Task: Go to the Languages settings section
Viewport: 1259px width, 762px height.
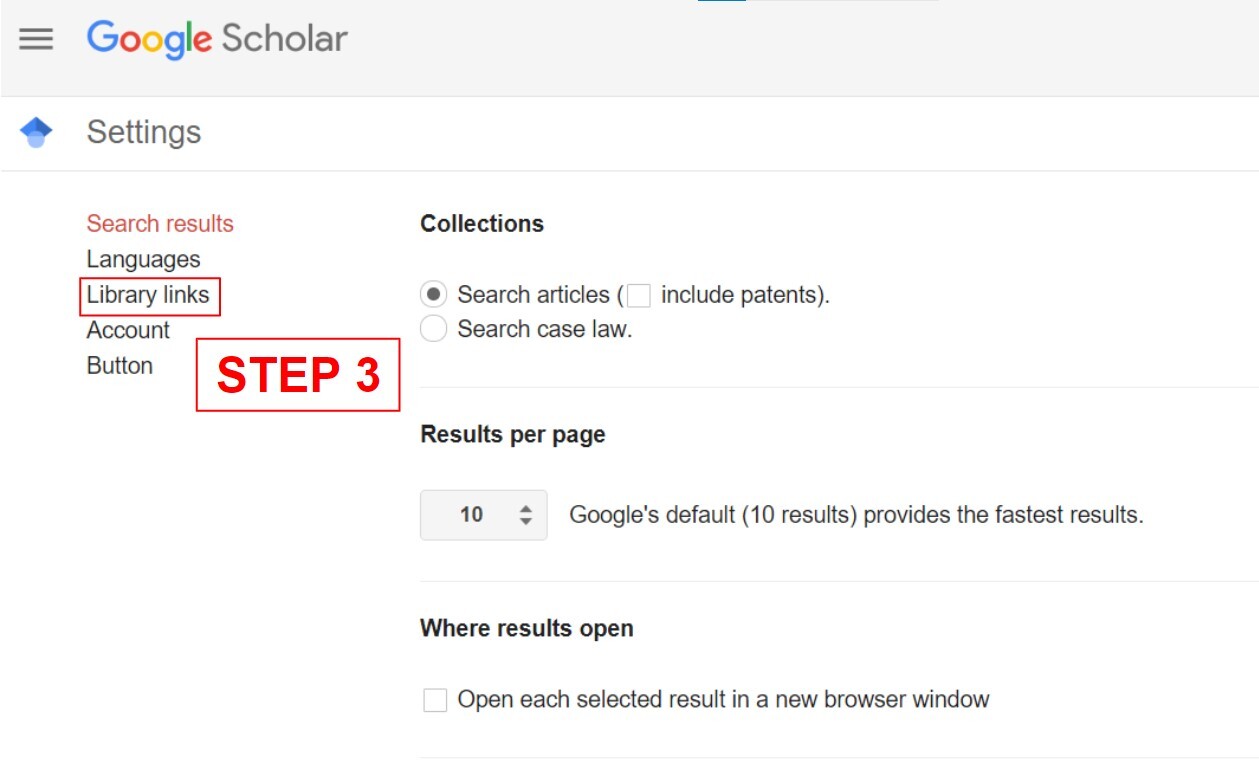Action: coord(143,260)
